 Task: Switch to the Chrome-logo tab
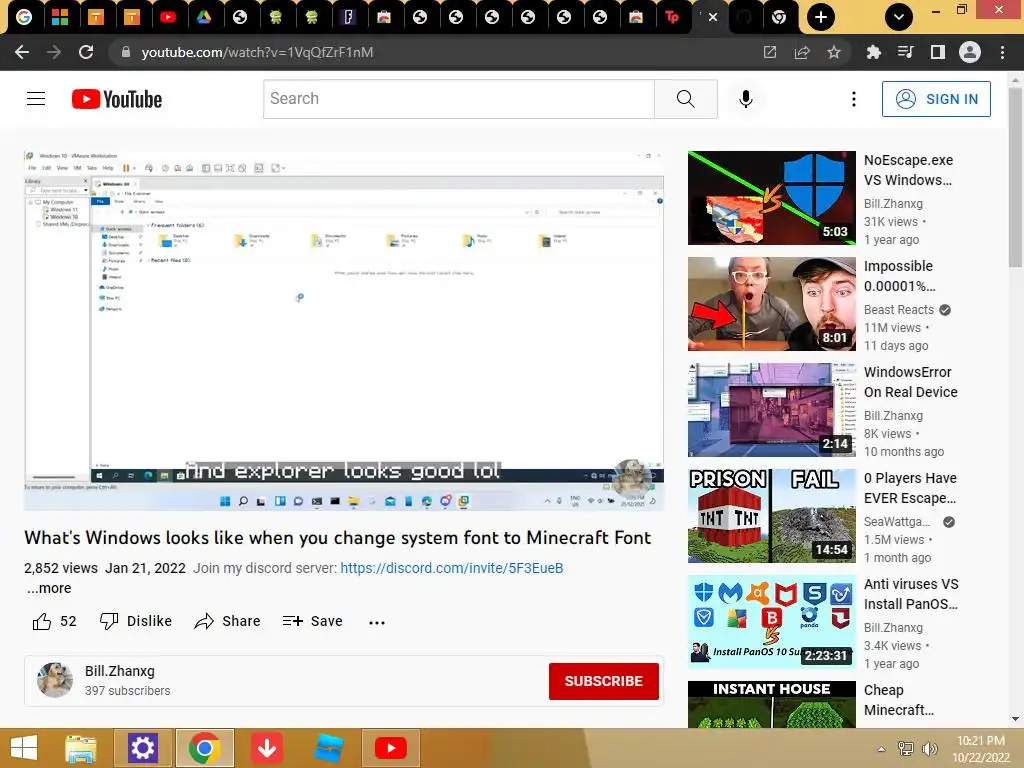778,17
